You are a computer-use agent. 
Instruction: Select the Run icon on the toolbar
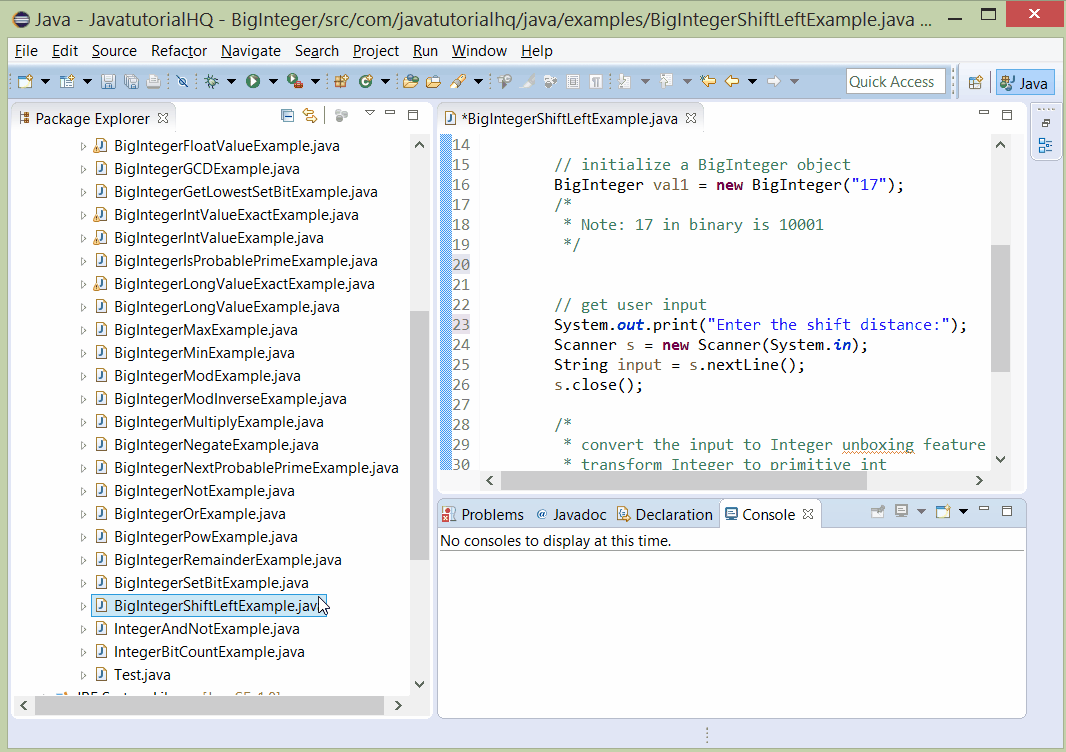click(250, 80)
